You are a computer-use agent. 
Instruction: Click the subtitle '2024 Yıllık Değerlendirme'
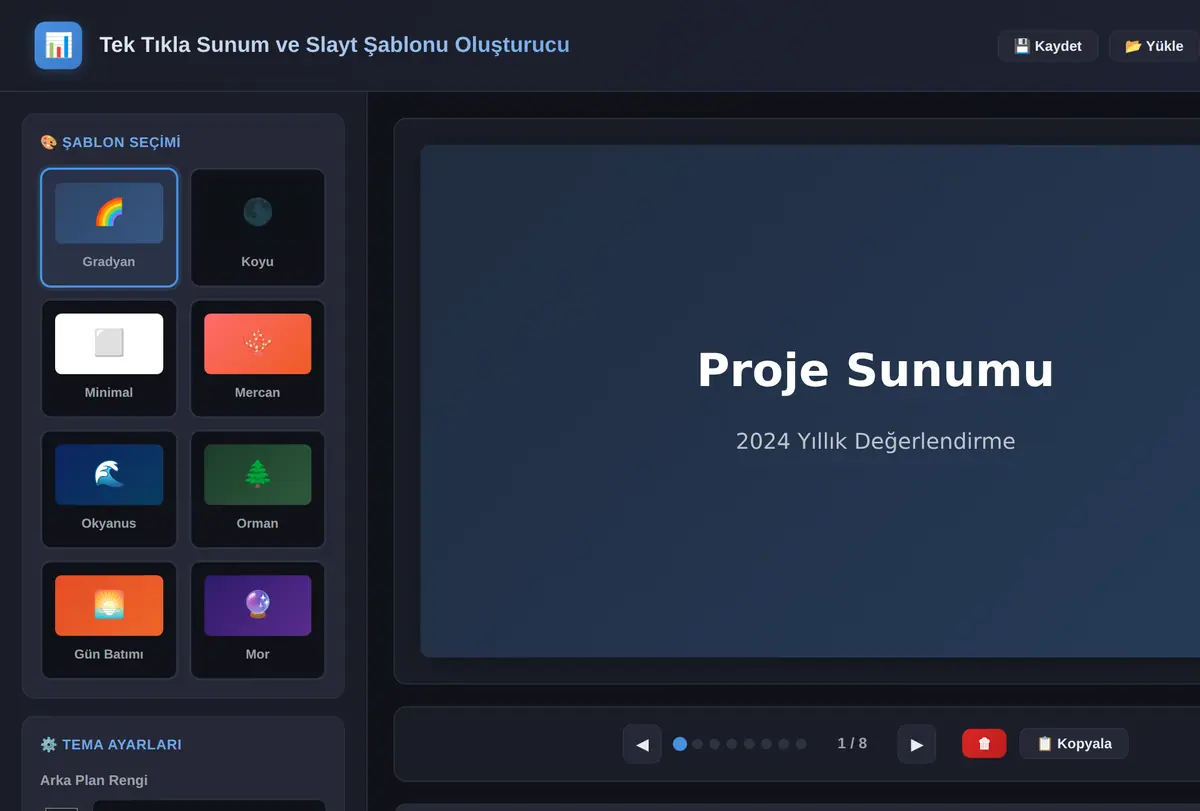876,441
